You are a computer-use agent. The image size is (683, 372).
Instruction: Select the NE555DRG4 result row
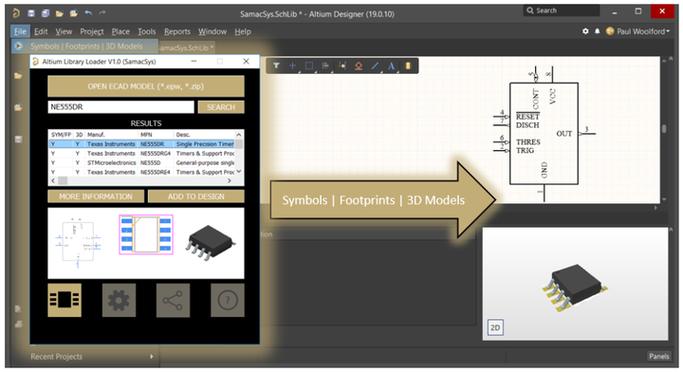tap(142, 153)
